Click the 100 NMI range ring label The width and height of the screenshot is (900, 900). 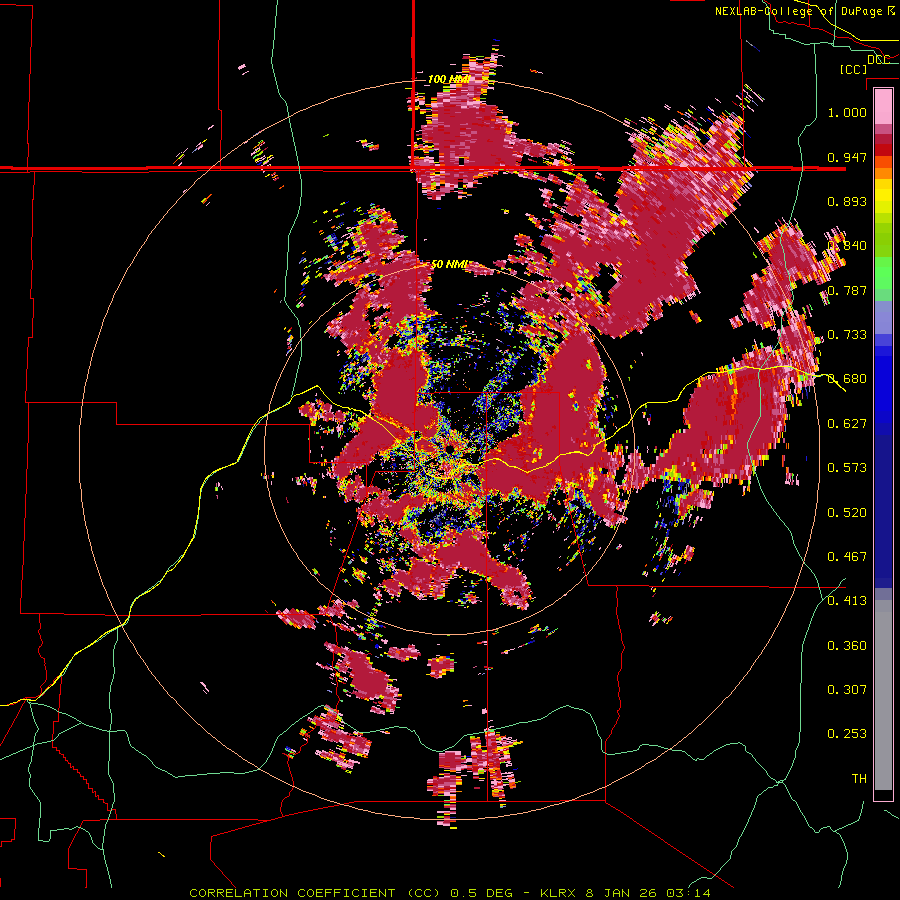tap(449, 79)
